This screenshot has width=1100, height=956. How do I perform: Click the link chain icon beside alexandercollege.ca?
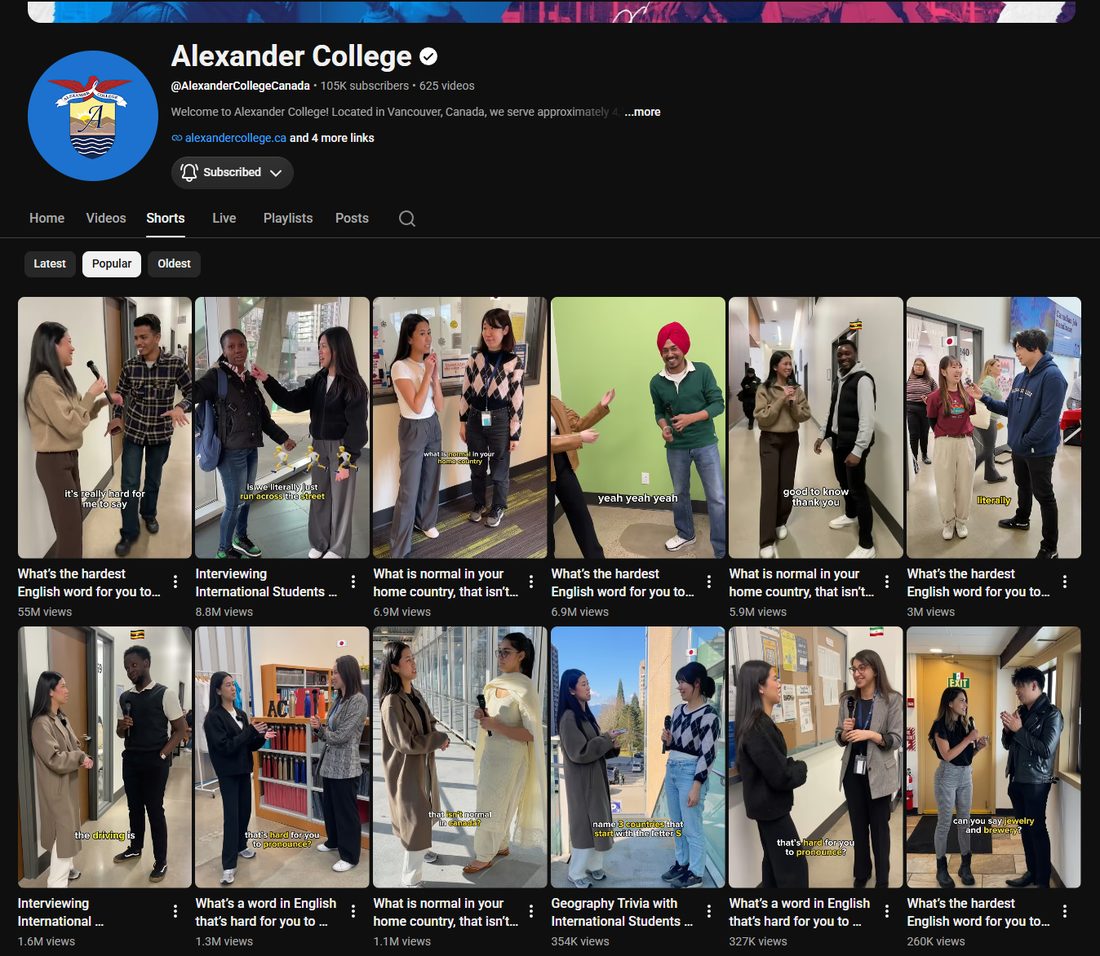[x=177, y=138]
